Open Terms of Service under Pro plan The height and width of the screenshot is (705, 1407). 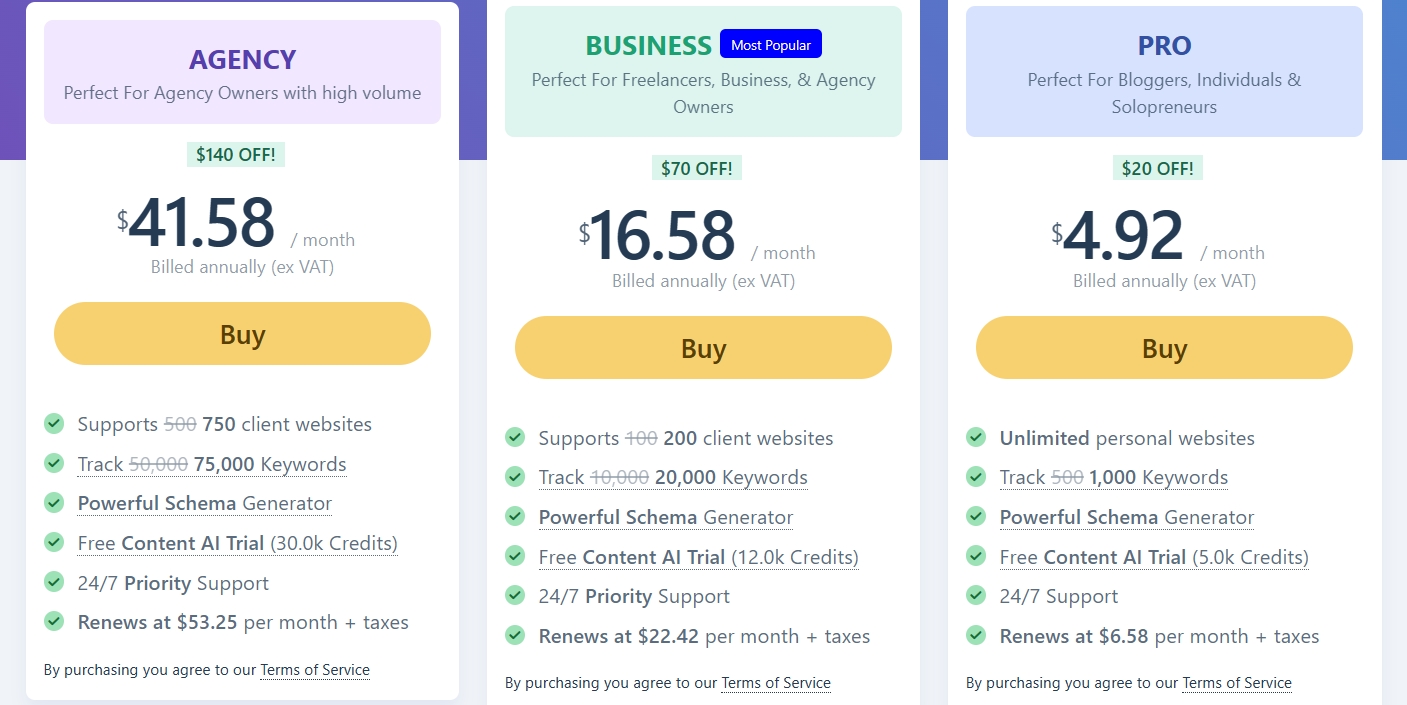[x=1237, y=683]
